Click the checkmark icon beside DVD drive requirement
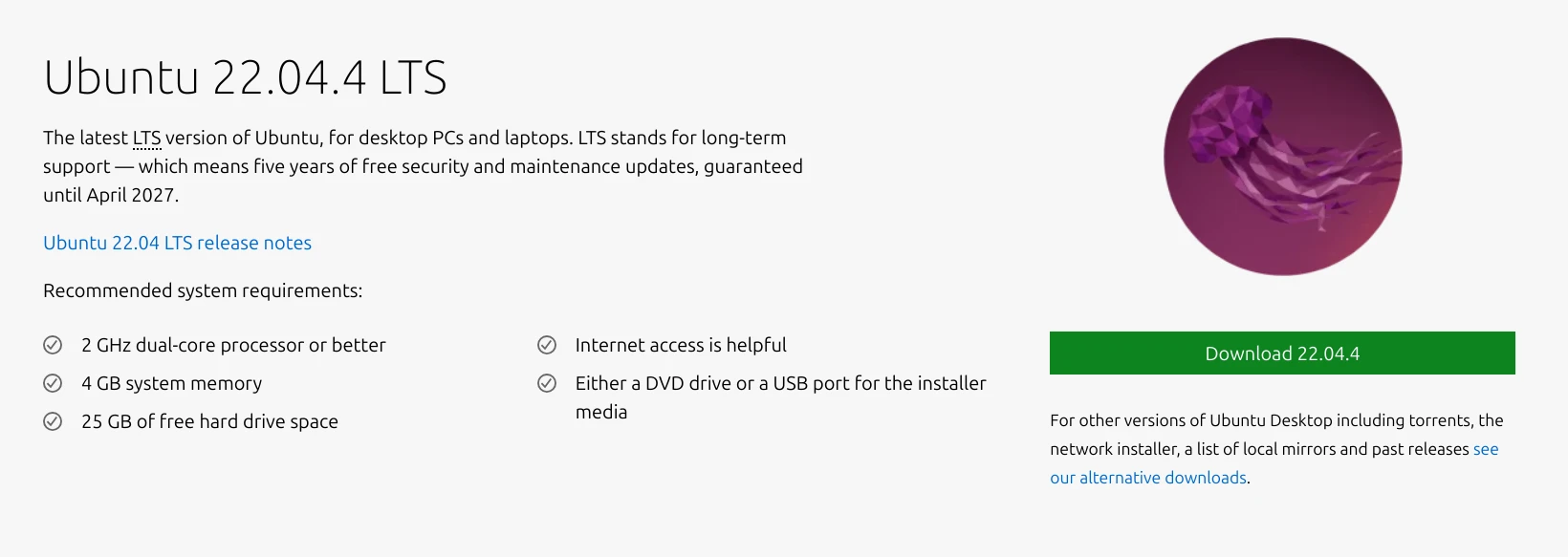The image size is (1568, 557). pos(547,383)
